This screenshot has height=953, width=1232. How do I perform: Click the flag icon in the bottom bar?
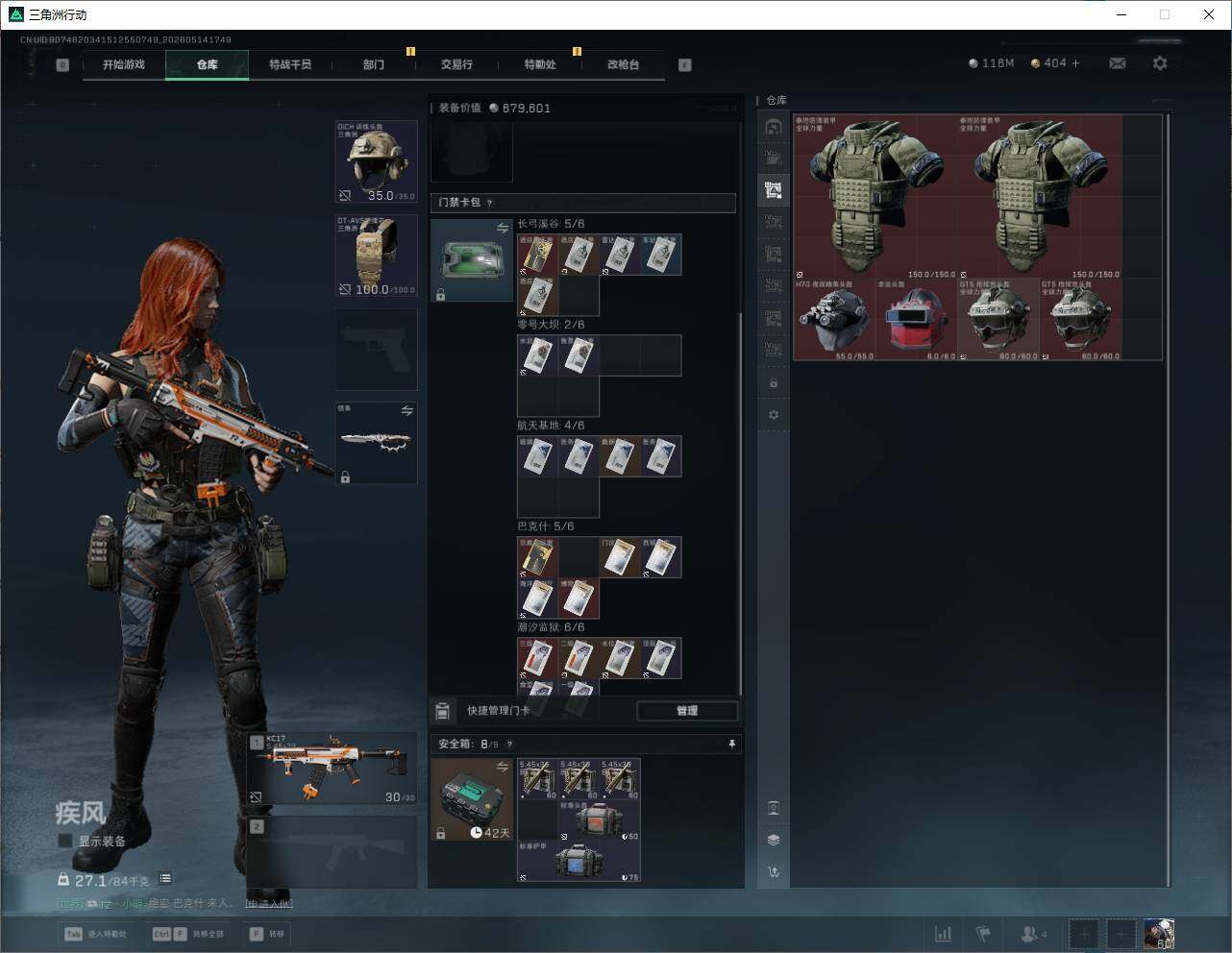click(x=983, y=934)
